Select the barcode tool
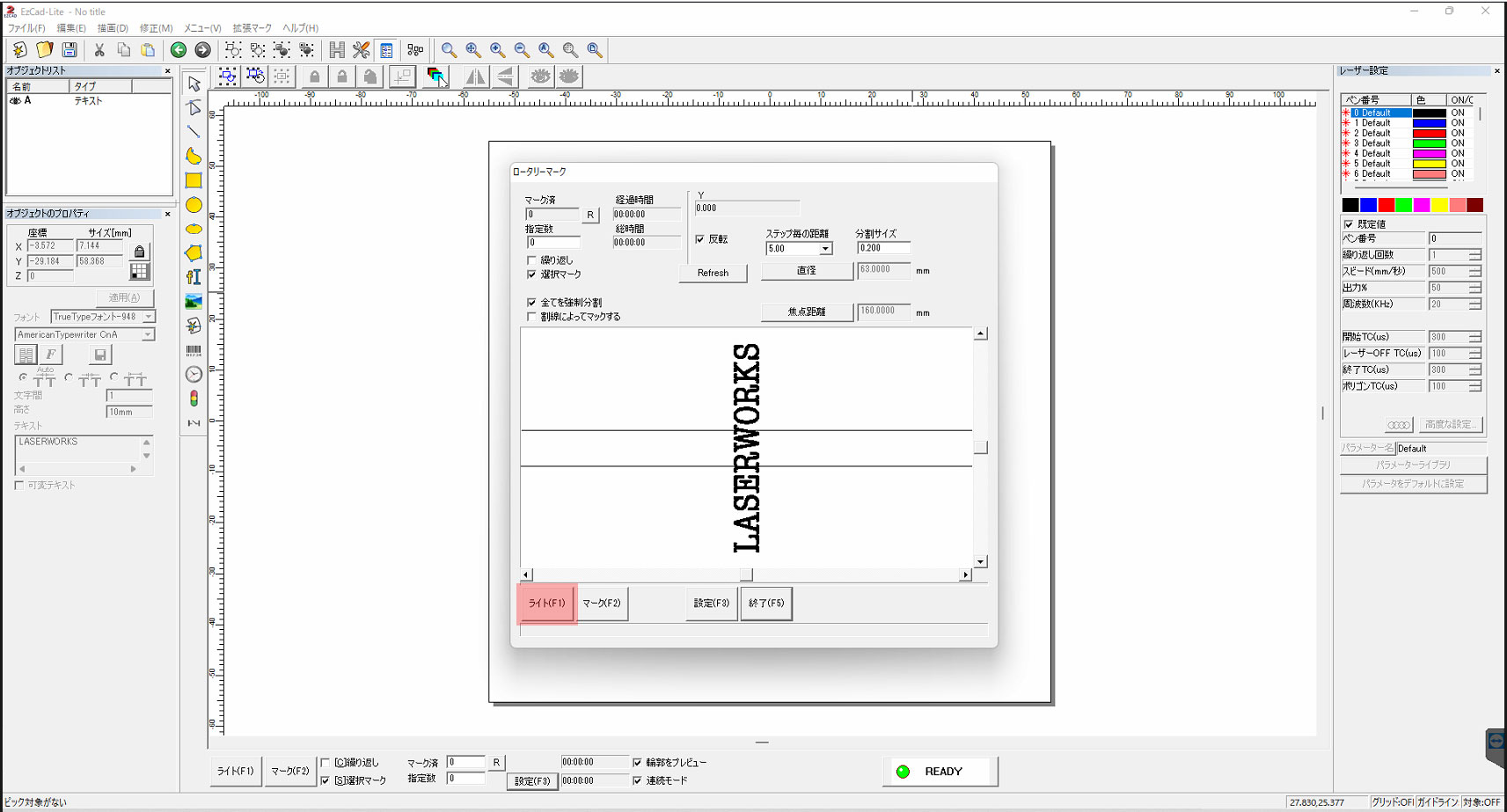This screenshot has height=812, width=1507. pos(194,350)
